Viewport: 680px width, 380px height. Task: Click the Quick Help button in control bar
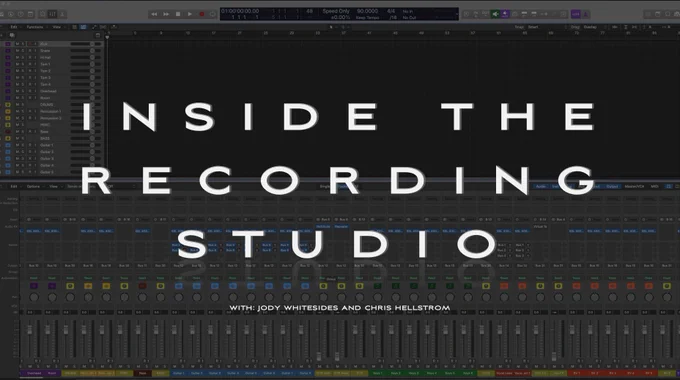(20, 14)
